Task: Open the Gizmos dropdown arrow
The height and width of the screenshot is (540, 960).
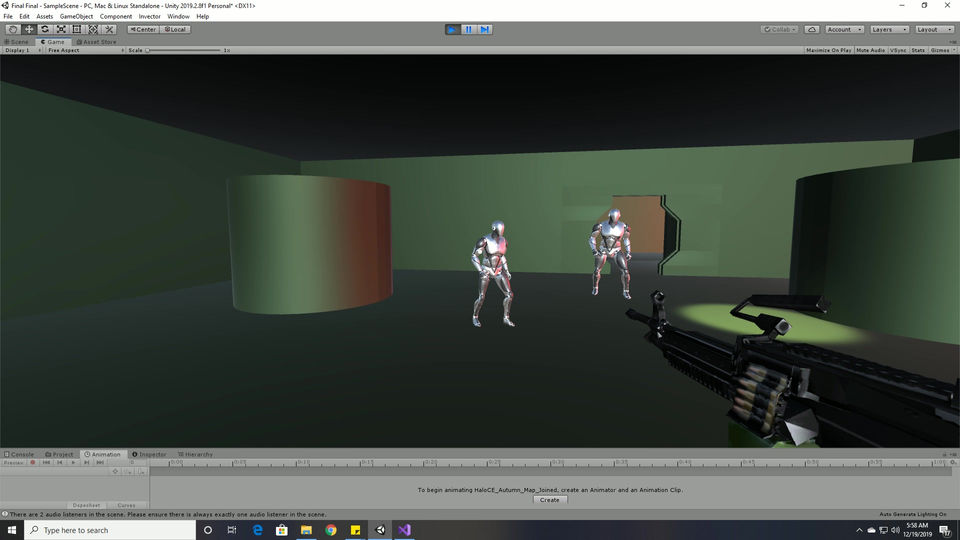Action: coord(954,50)
